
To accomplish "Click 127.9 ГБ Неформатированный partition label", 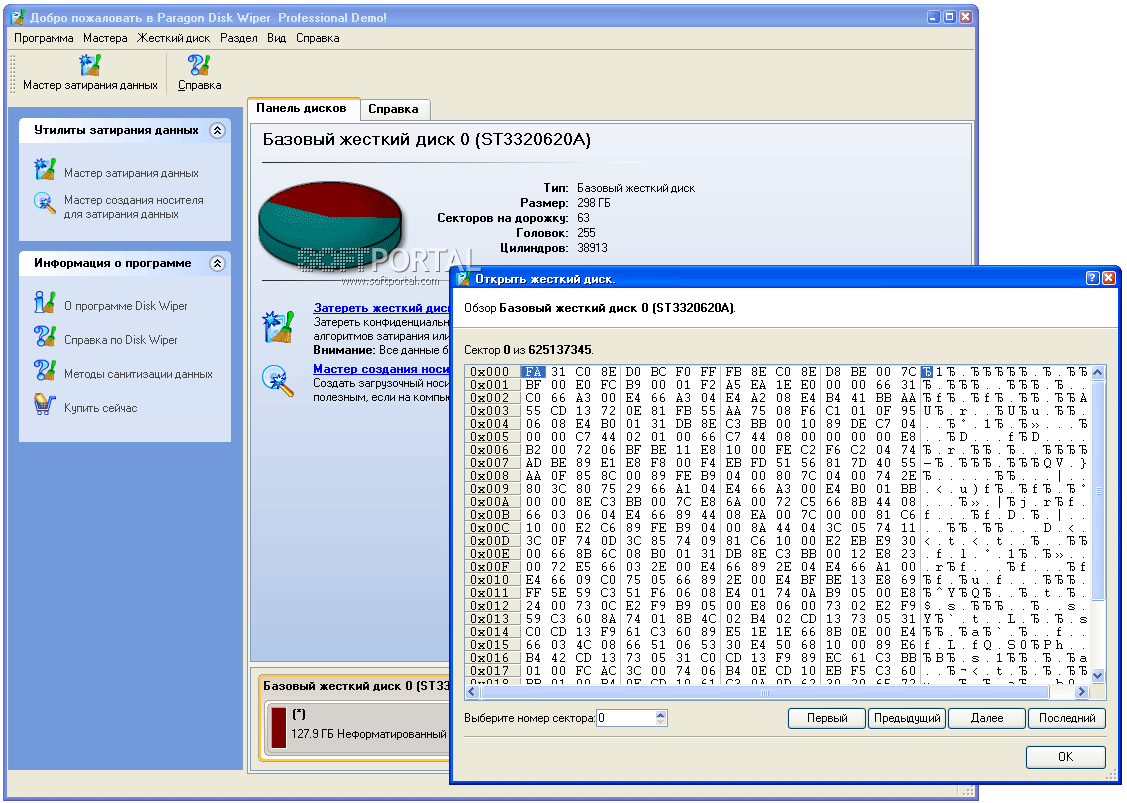I will coord(369,734).
